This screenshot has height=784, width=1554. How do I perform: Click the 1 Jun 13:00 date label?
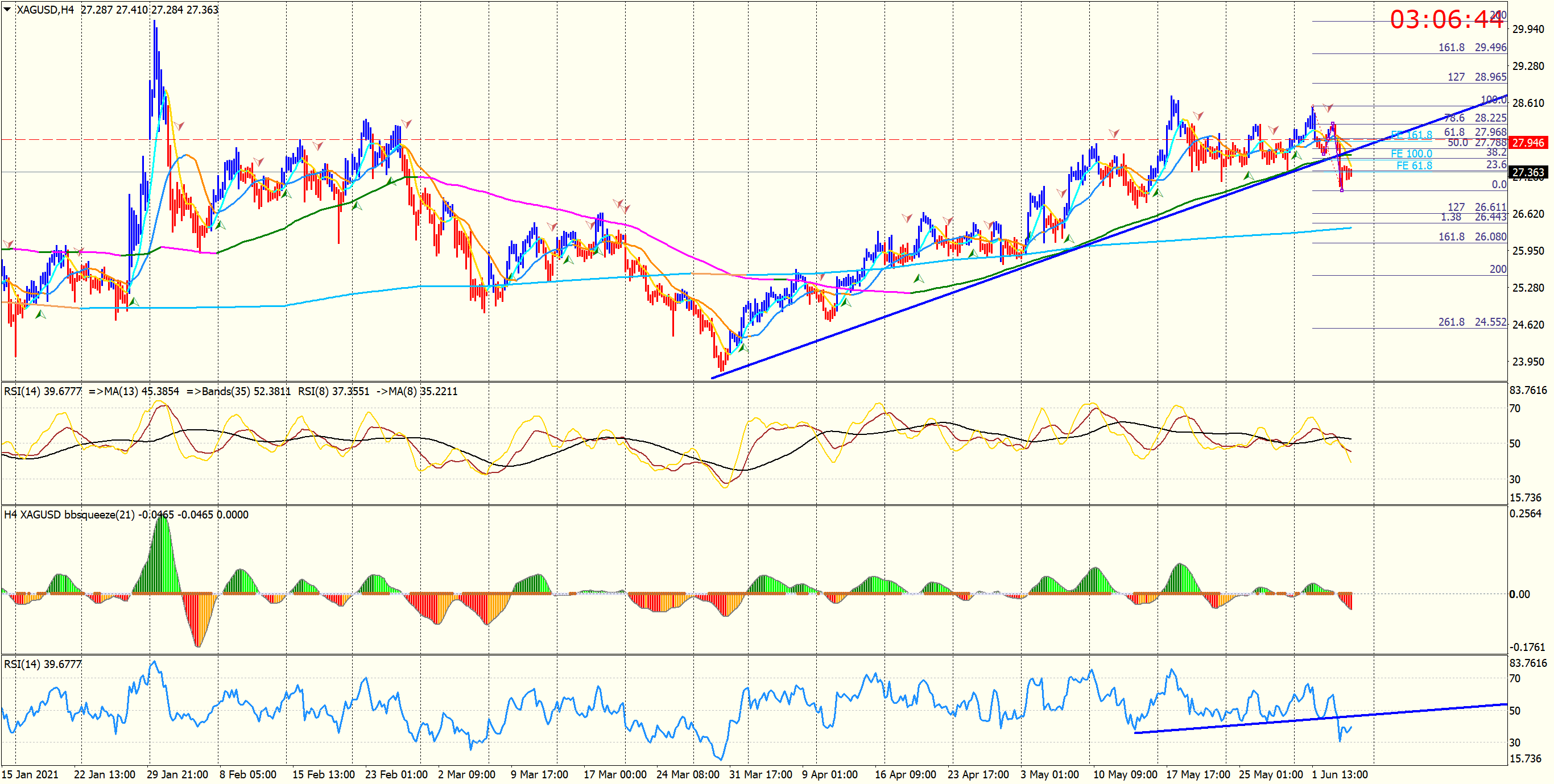point(1340,774)
